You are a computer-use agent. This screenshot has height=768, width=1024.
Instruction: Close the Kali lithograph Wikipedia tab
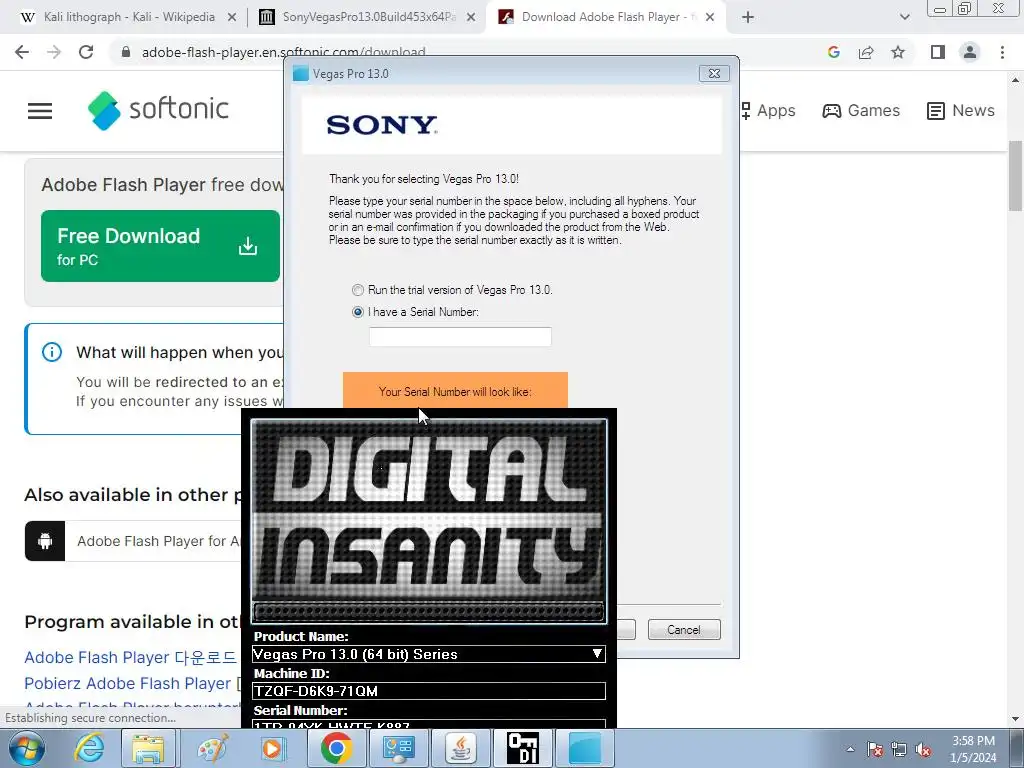tap(232, 18)
